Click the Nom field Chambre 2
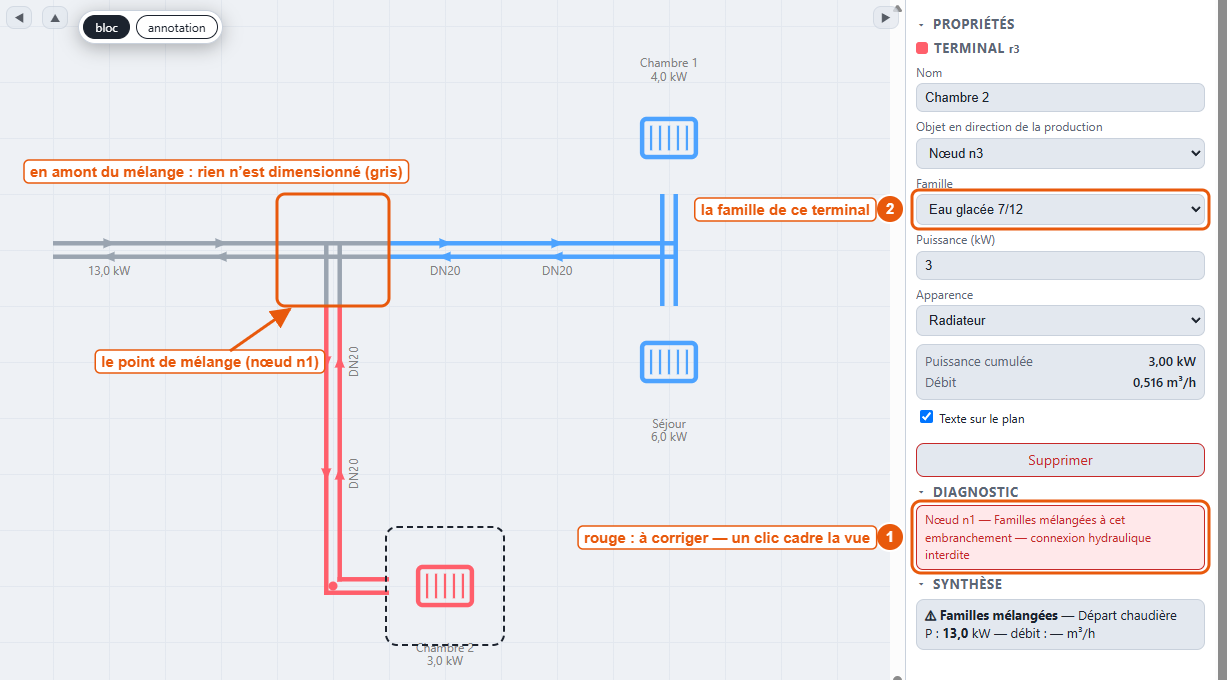Viewport: 1230px width, 680px height. coord(1060,97)
